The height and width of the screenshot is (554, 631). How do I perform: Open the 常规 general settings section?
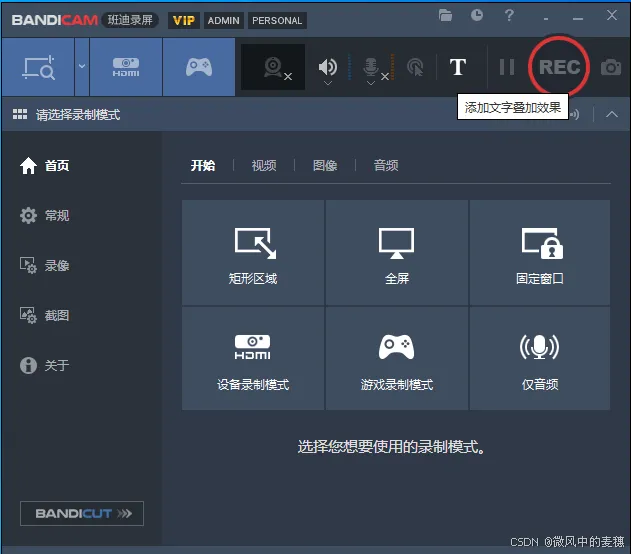pos(45,216)
